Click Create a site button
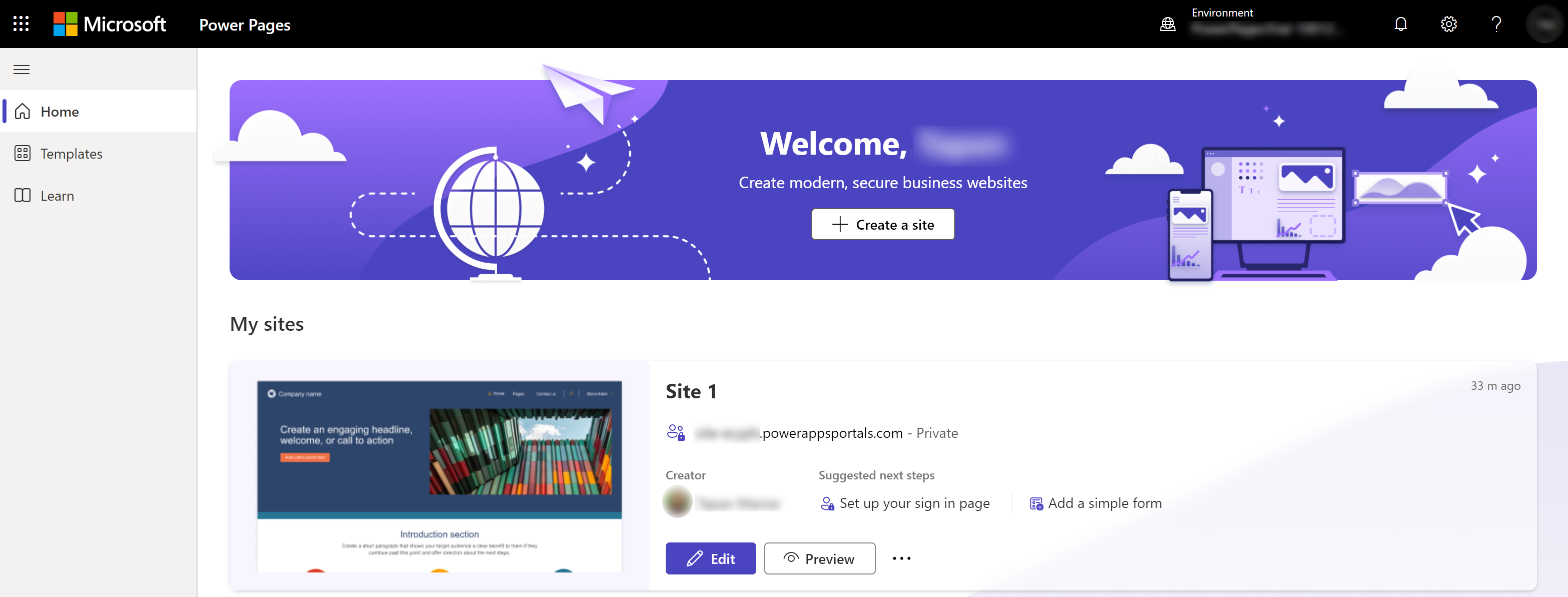Image resolution: width=1568 pixels, height=597 pixels. point(883,224)
